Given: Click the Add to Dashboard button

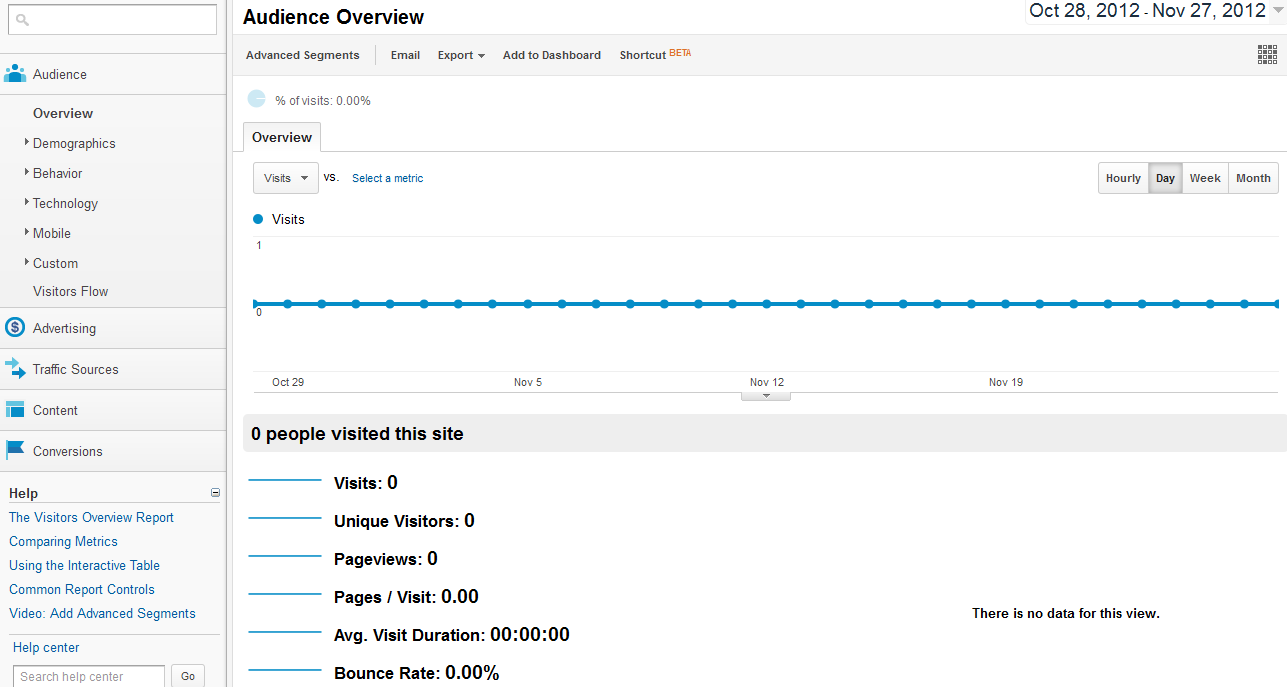Looking at the screenshot, I should (551, 55).
